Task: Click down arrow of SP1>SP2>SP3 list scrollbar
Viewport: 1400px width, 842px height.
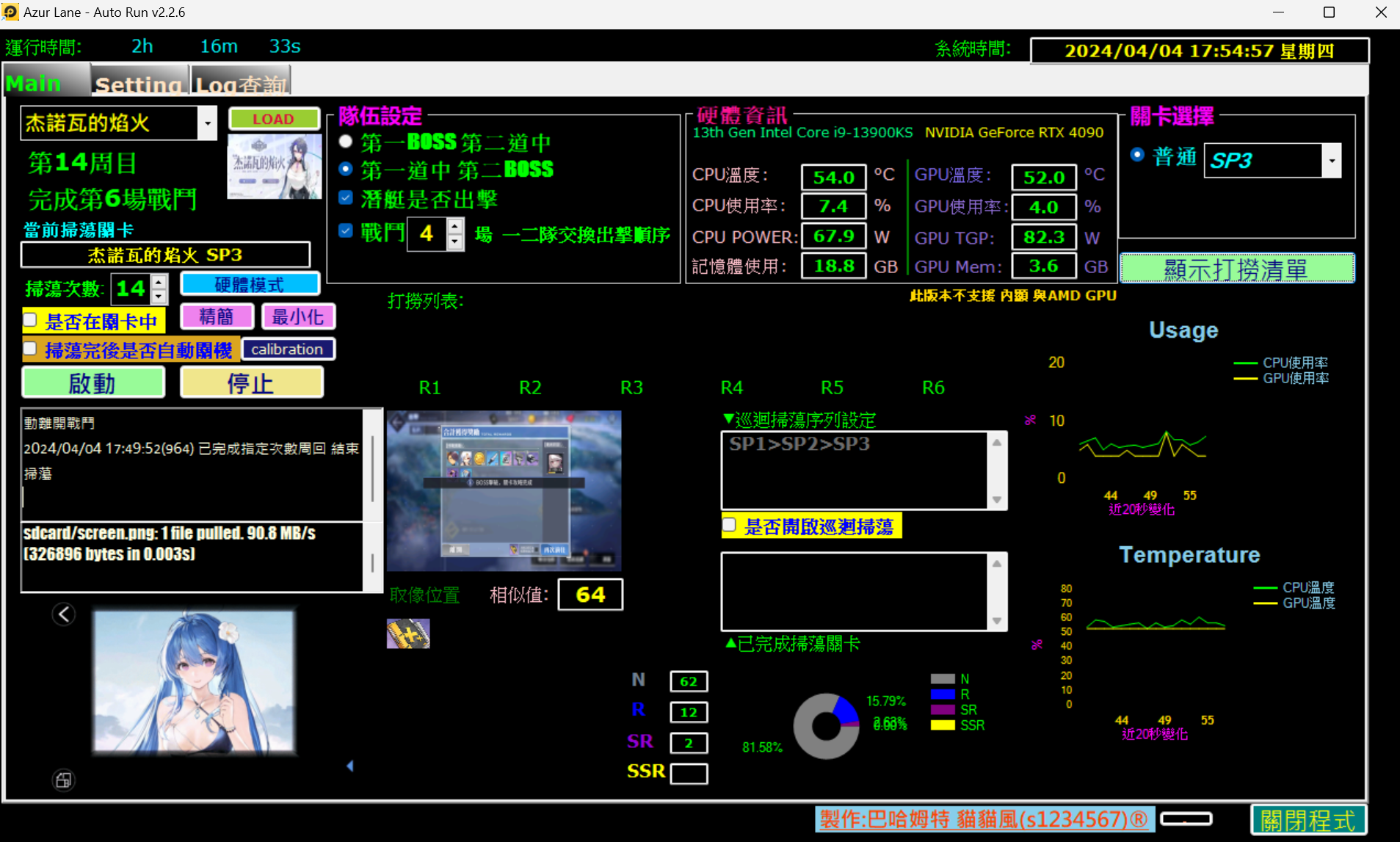Action: [x=997, y=499]
